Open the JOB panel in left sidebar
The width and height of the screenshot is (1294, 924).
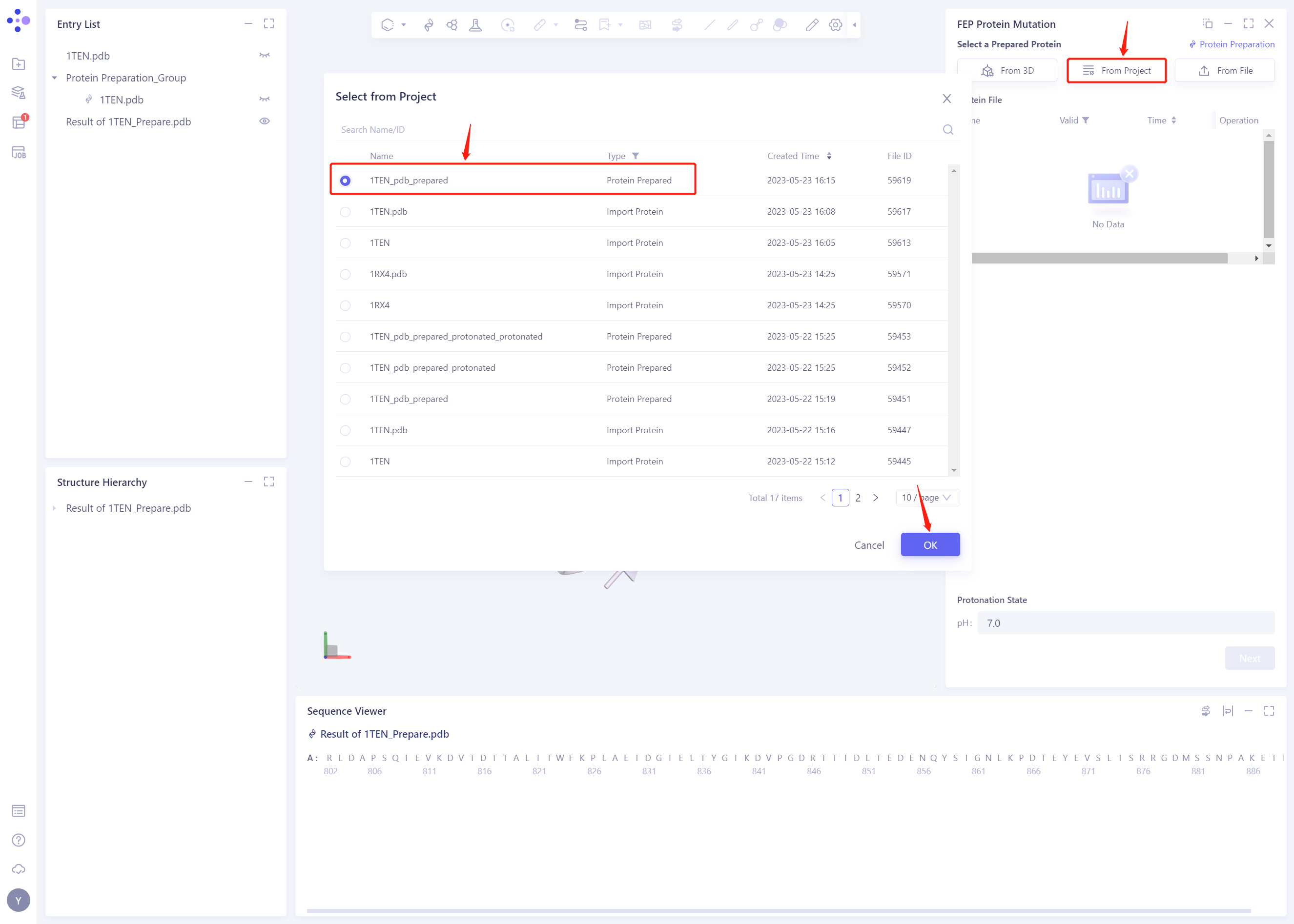coord(18,153)
